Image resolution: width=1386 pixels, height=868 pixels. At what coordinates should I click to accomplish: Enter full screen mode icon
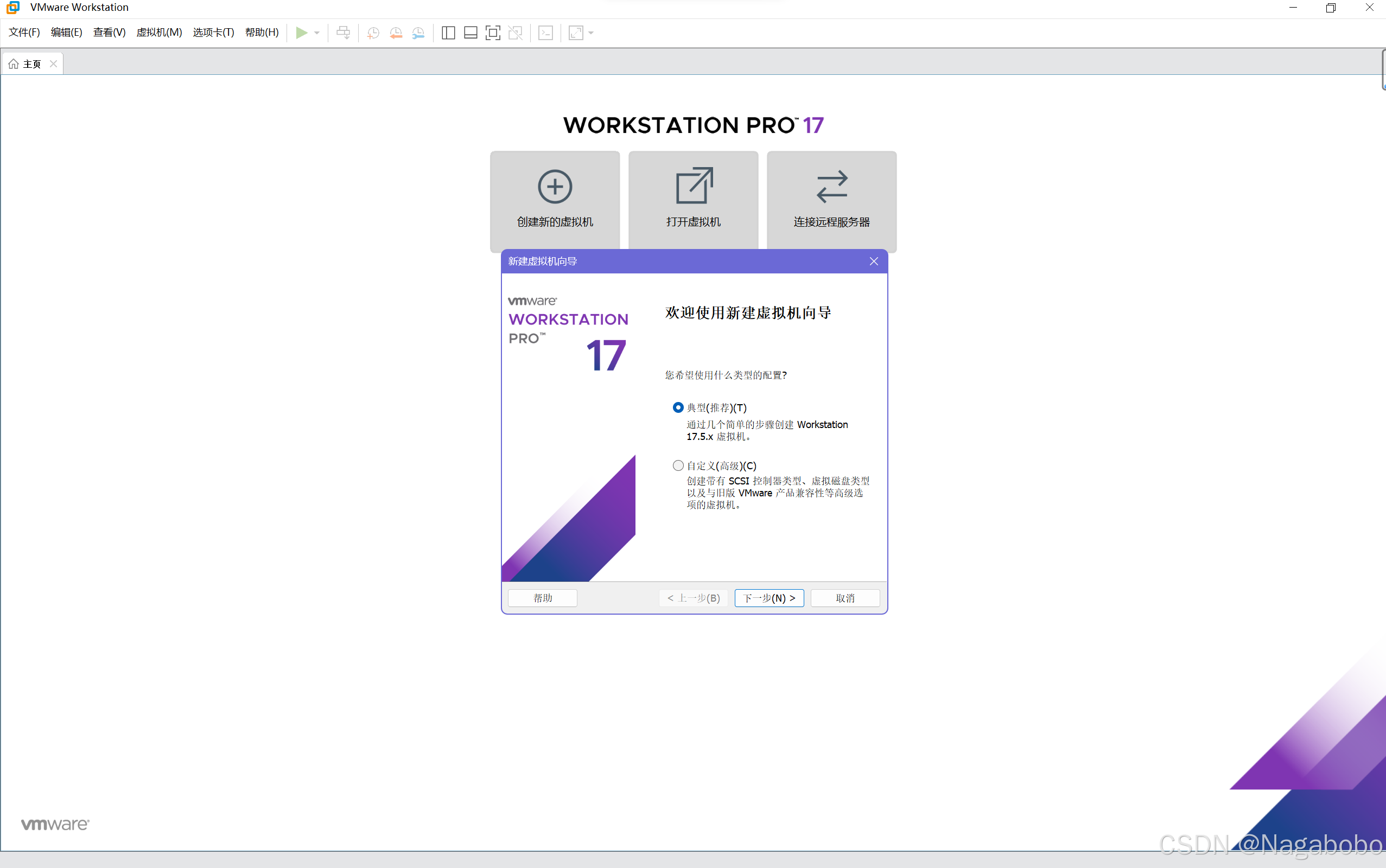click(x=493, y=33)
